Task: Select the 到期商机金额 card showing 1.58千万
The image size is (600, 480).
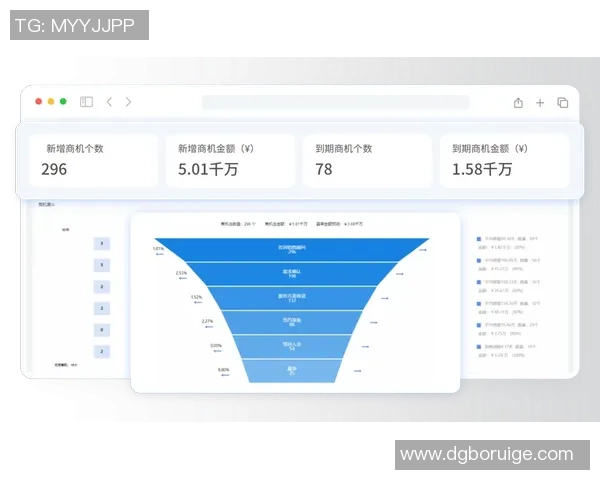Action: click(x=504, y=160)
